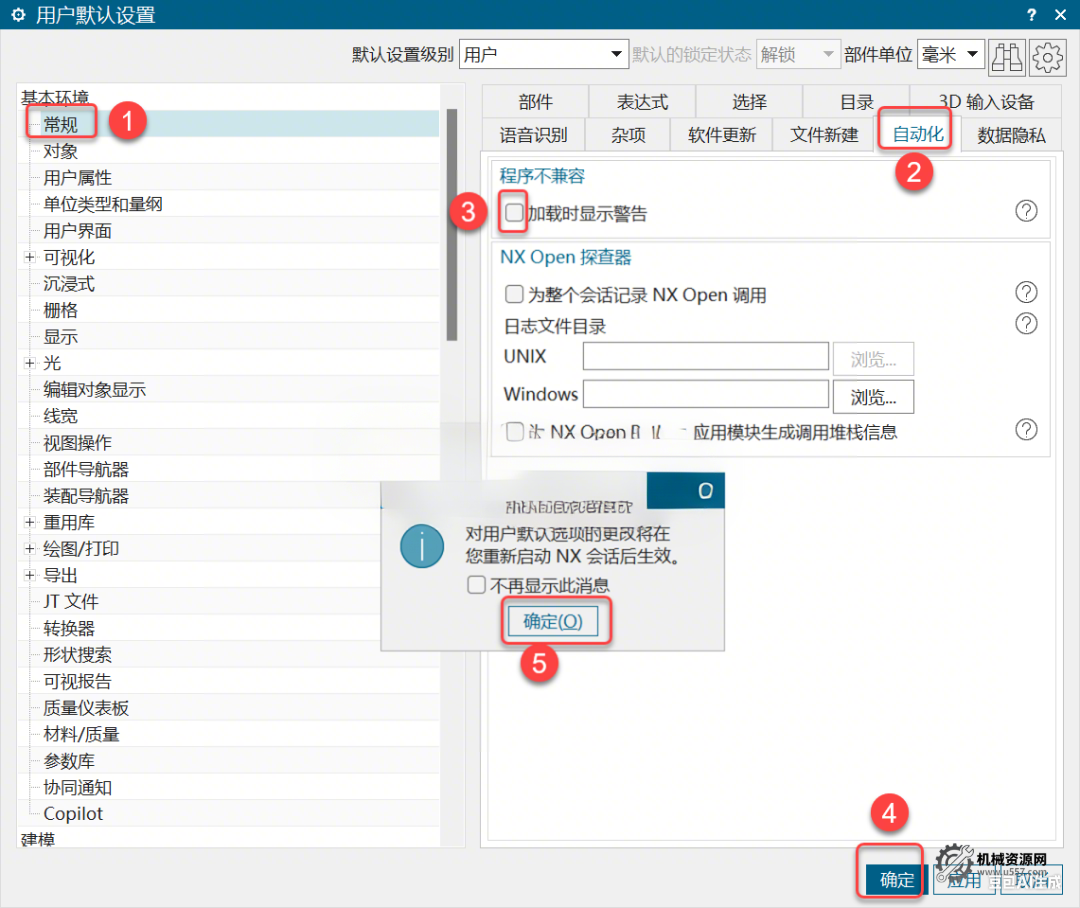Click the settings gear icon top right

(1047, 57)
